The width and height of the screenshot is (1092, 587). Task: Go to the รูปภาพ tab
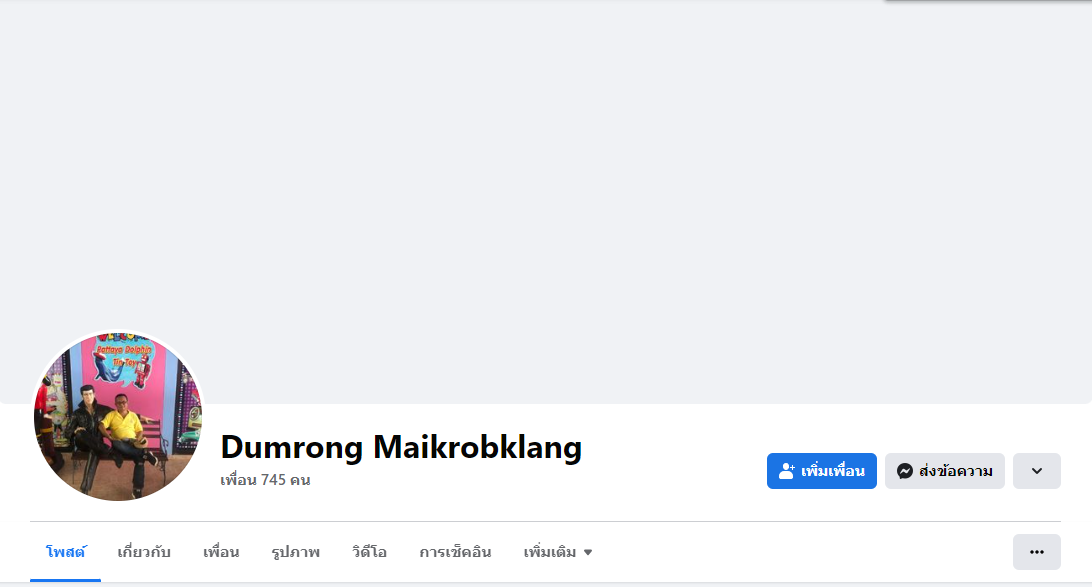point(295,552)
